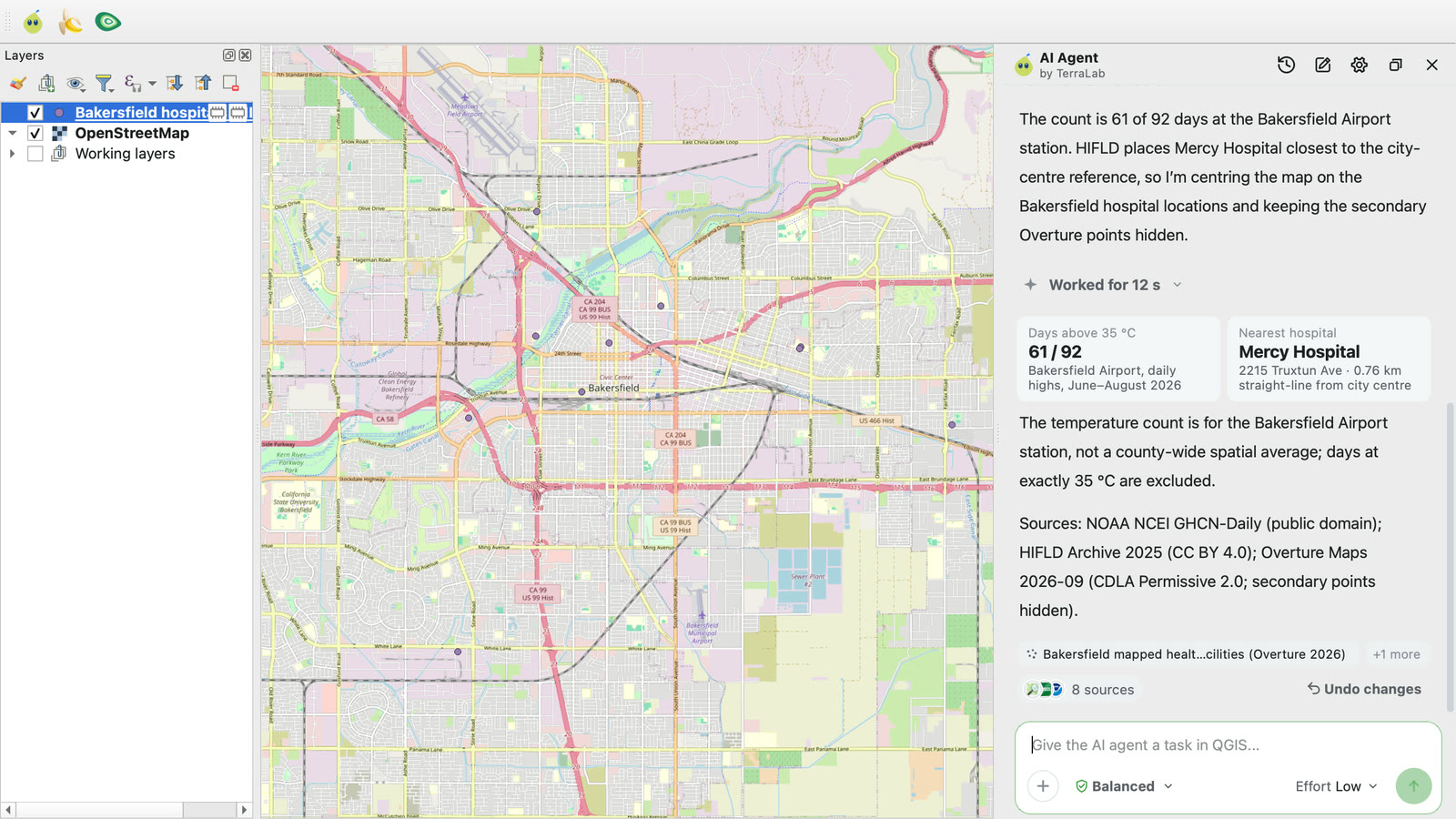Open the Balanced mode dropdown
This screenshot has height=819, width=1456.
click(x=1124, y=786)
